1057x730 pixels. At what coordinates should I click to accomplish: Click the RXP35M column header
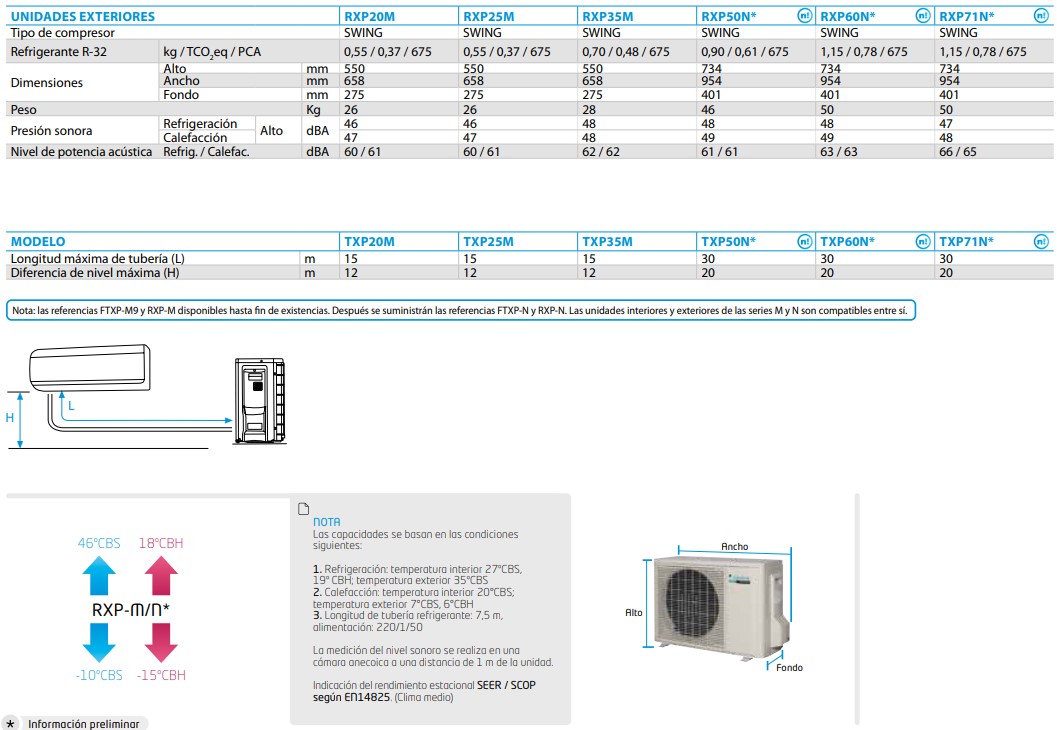(607, 16)
